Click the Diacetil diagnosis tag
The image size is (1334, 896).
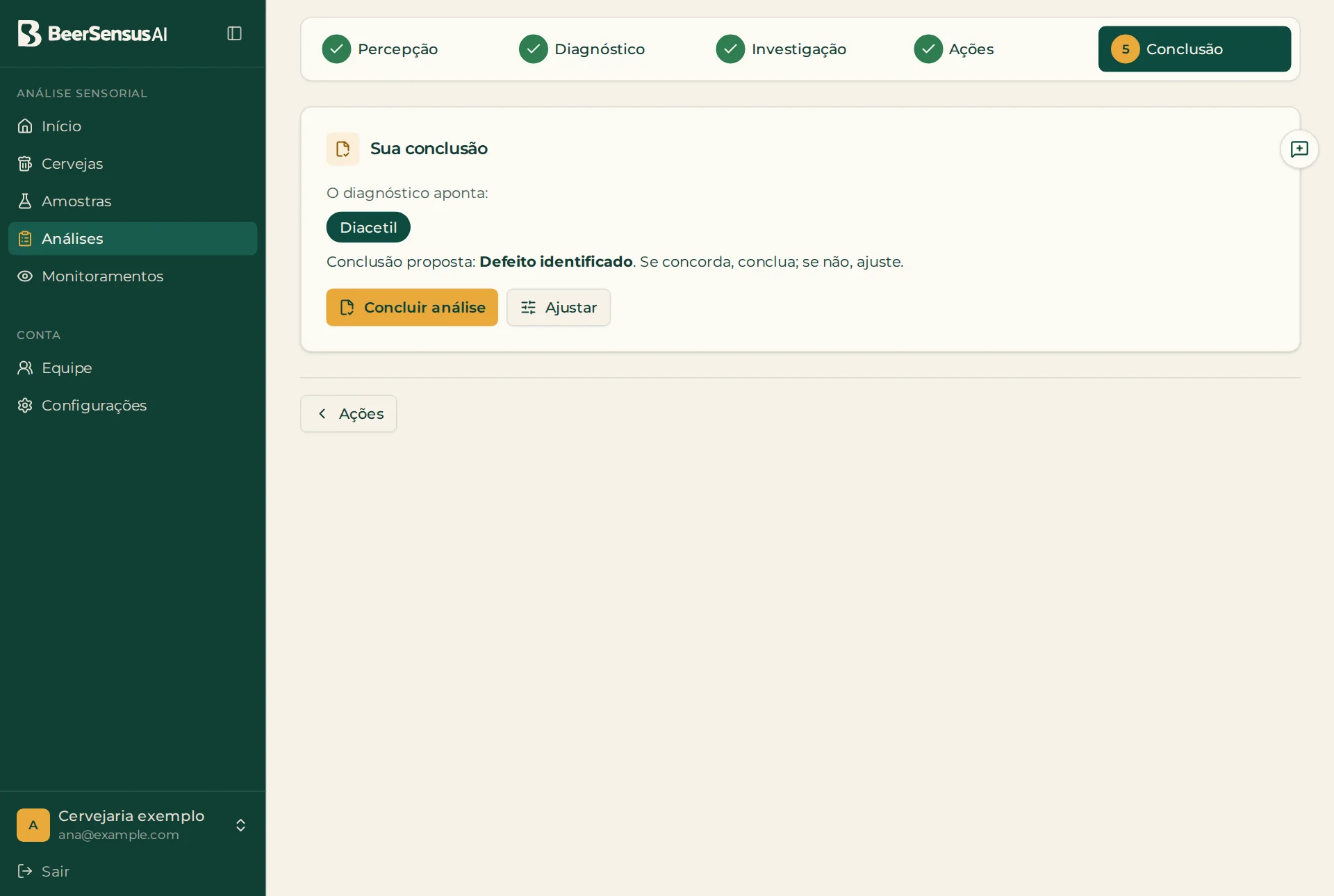368,227
